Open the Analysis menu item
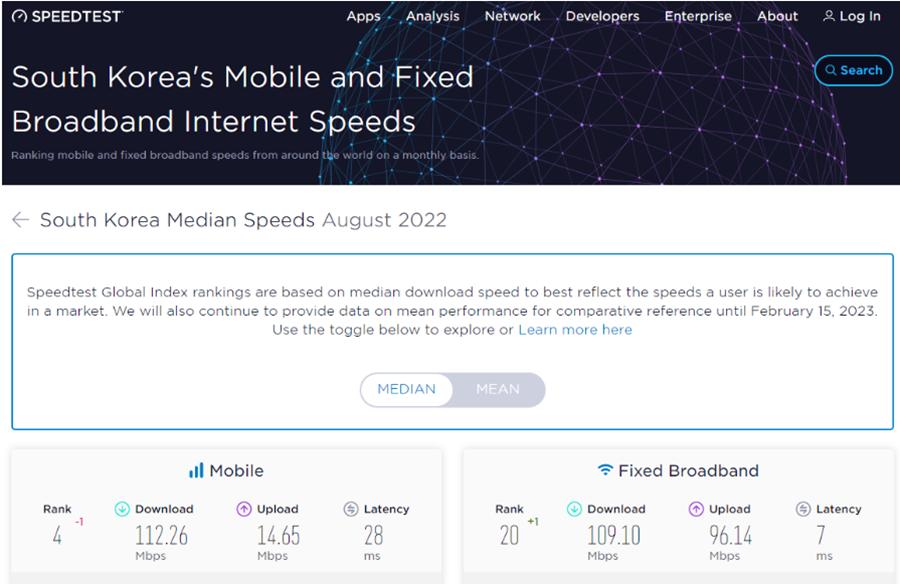The image size is (900, 584). click(433, 16)
